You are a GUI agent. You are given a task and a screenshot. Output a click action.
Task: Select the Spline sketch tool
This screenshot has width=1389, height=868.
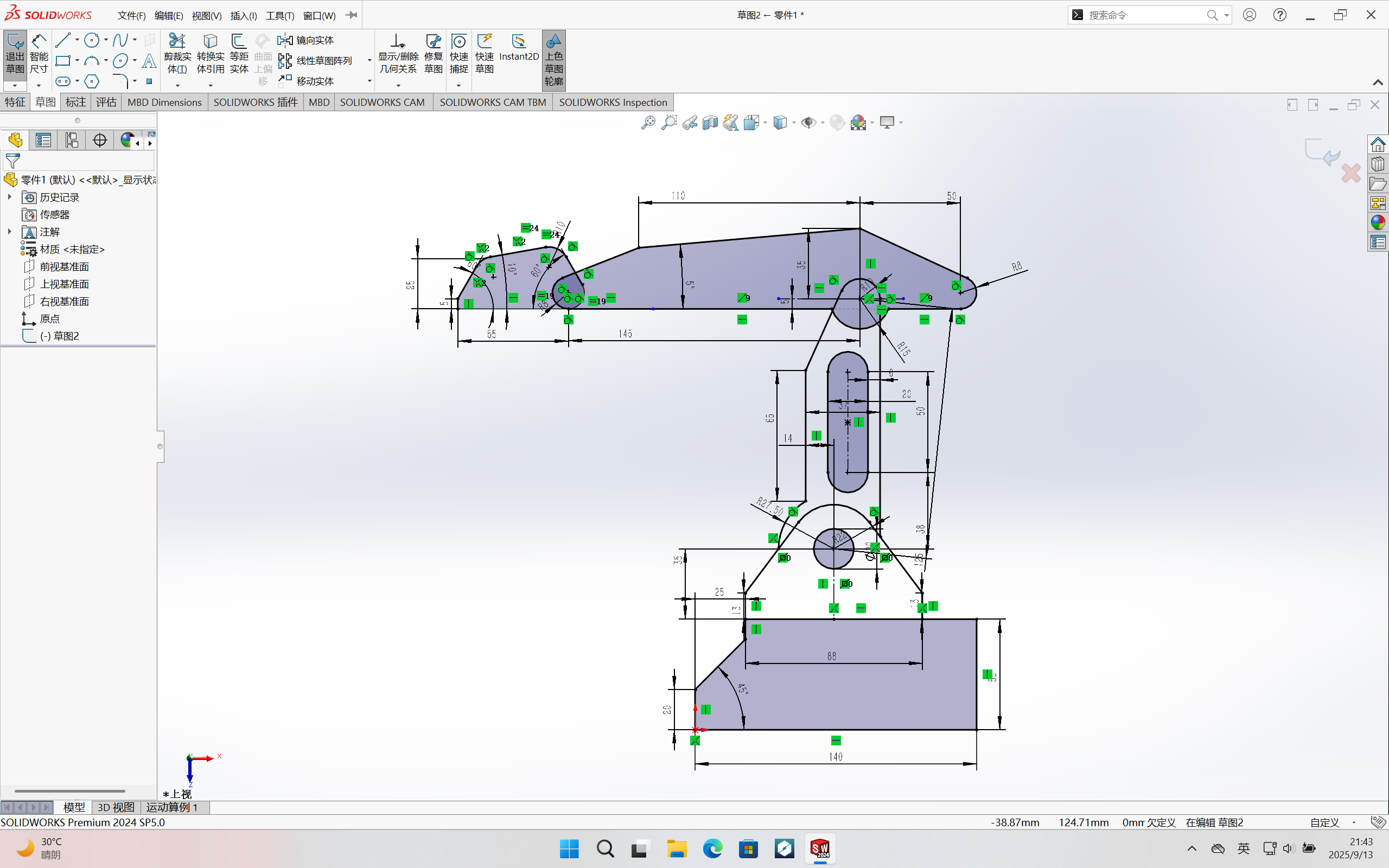(120, 40)
